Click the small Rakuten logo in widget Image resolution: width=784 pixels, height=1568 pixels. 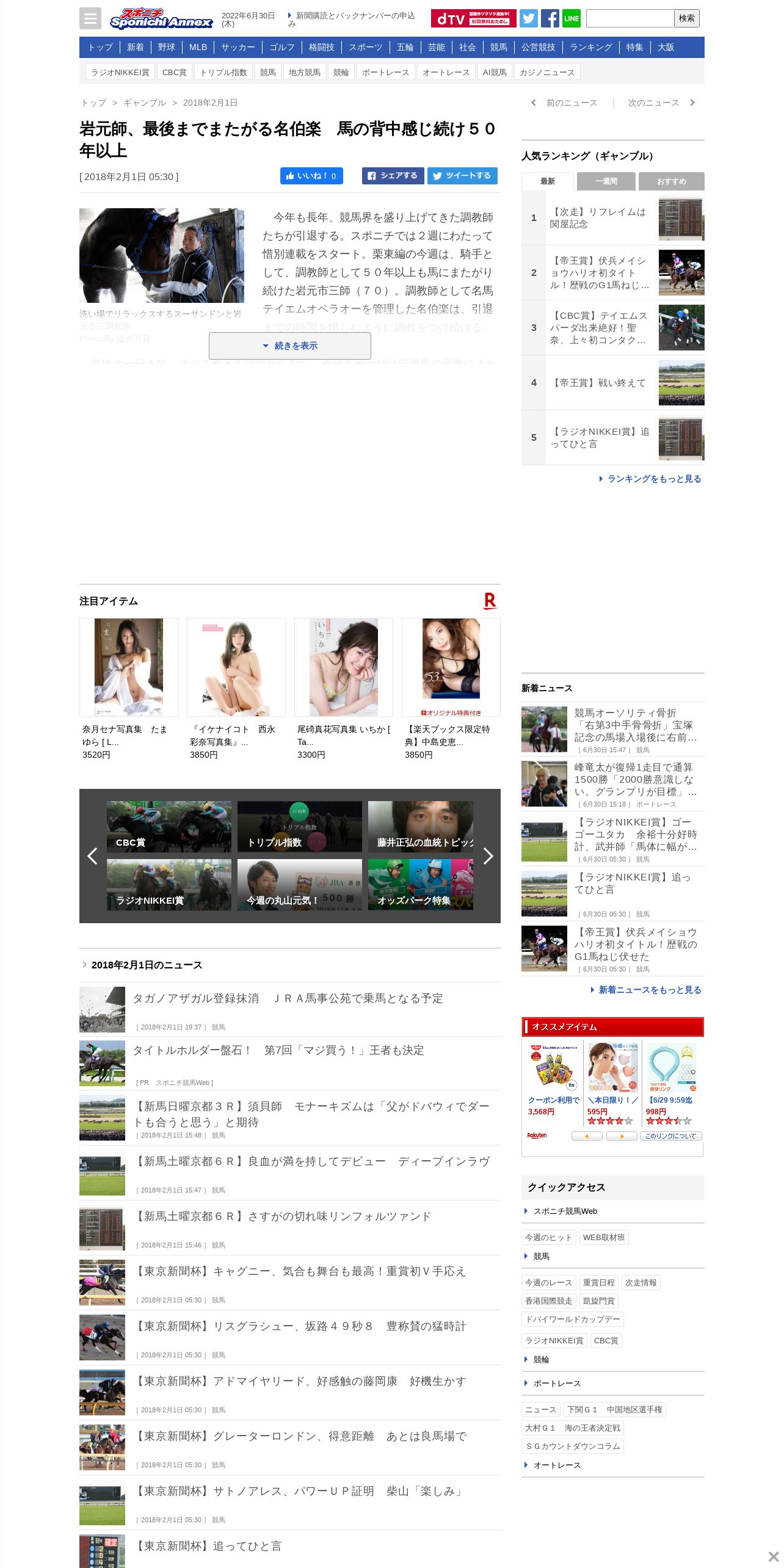[537, 1136]
